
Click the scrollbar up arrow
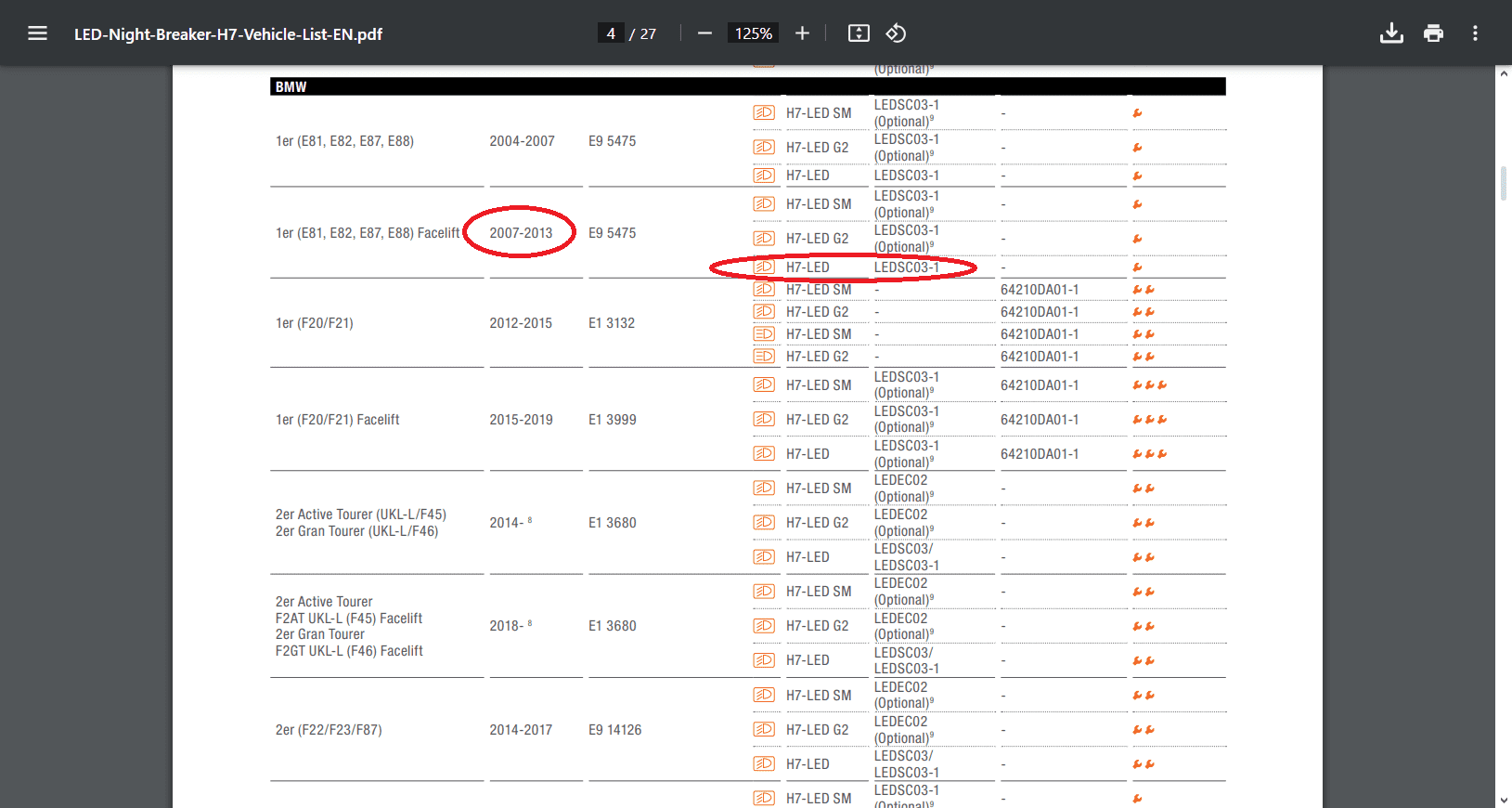[x=1503, y=73]
